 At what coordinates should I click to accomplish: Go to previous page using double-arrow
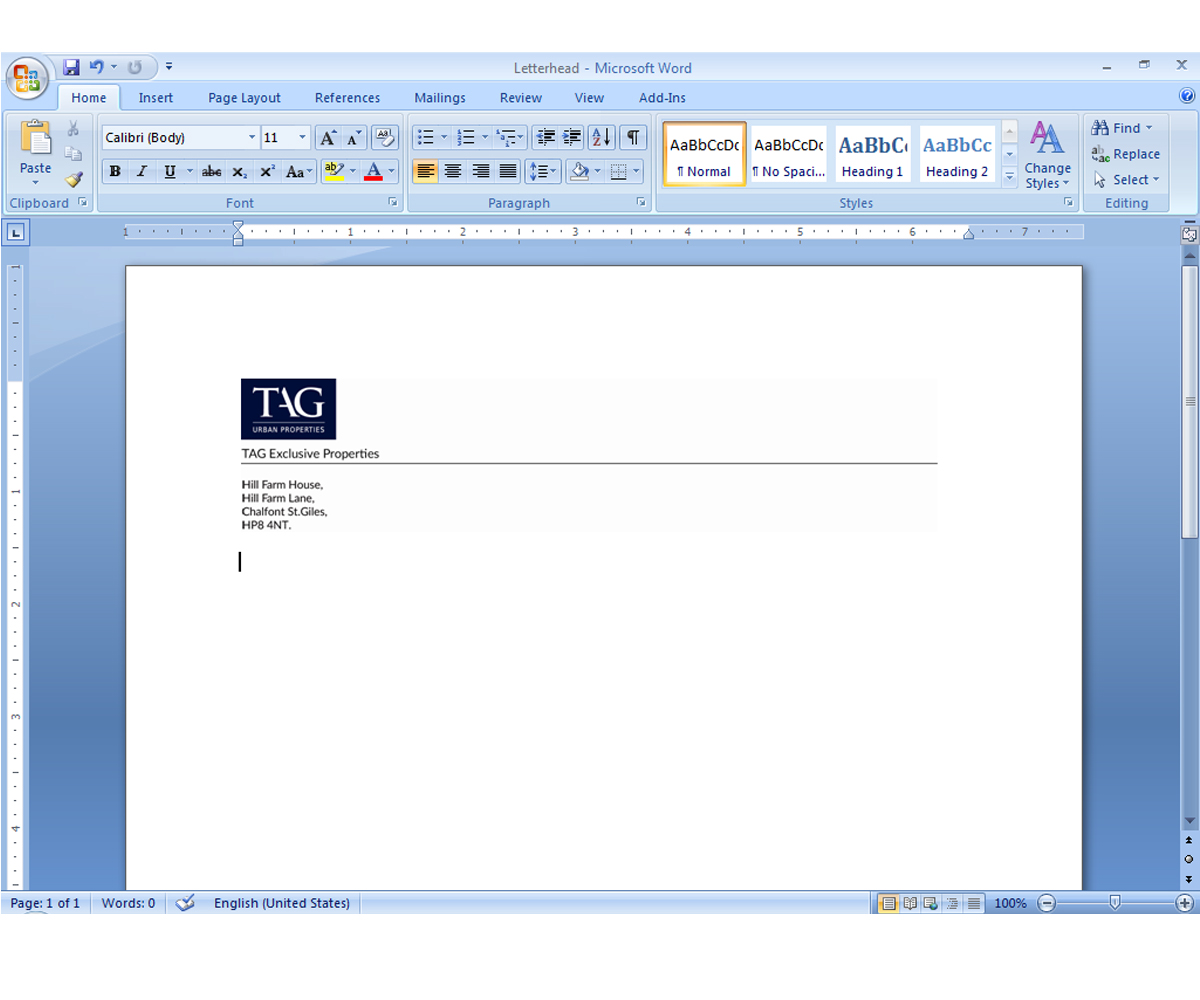(x=1189, y=840)
